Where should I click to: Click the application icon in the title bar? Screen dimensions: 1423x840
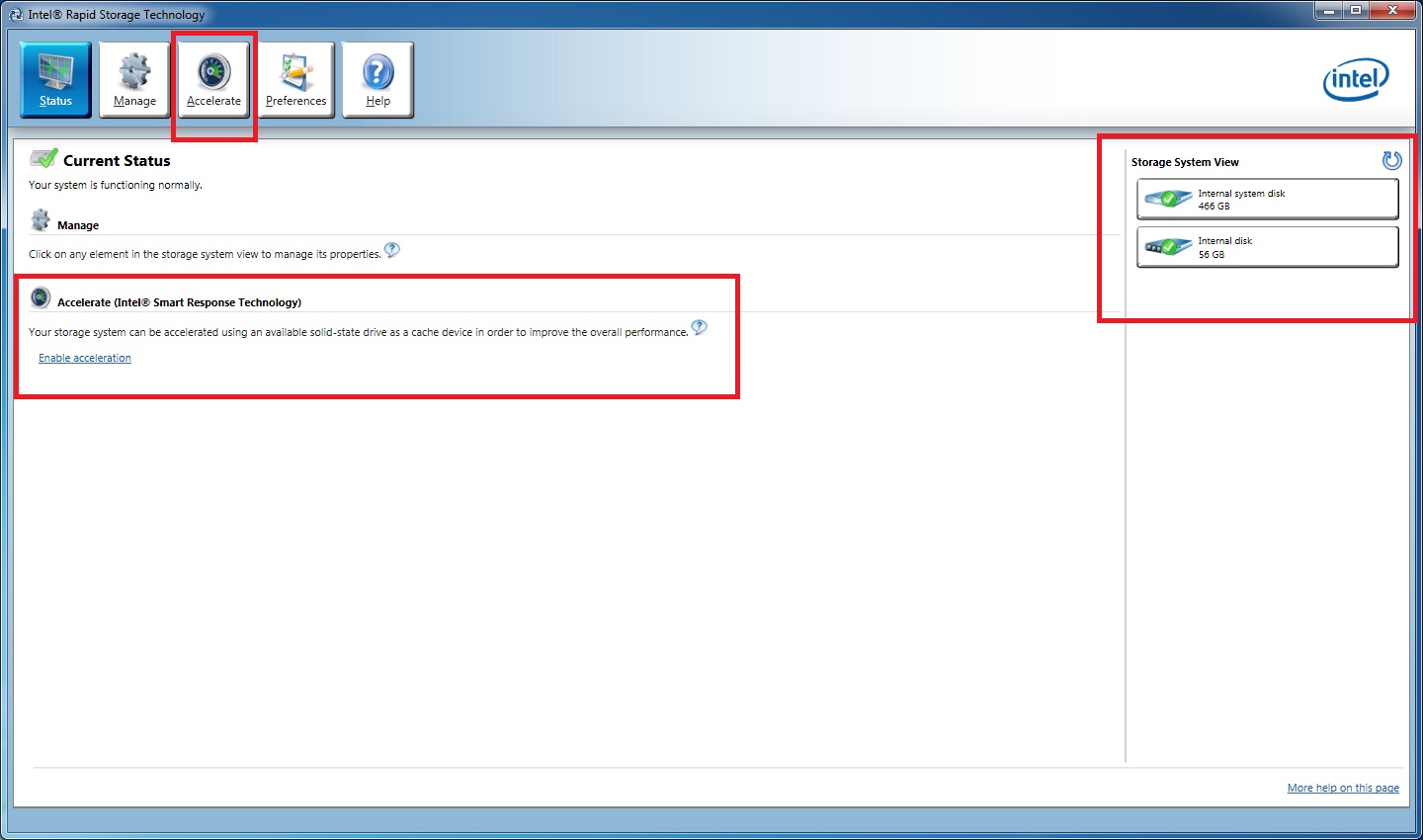tap(15, 14)
